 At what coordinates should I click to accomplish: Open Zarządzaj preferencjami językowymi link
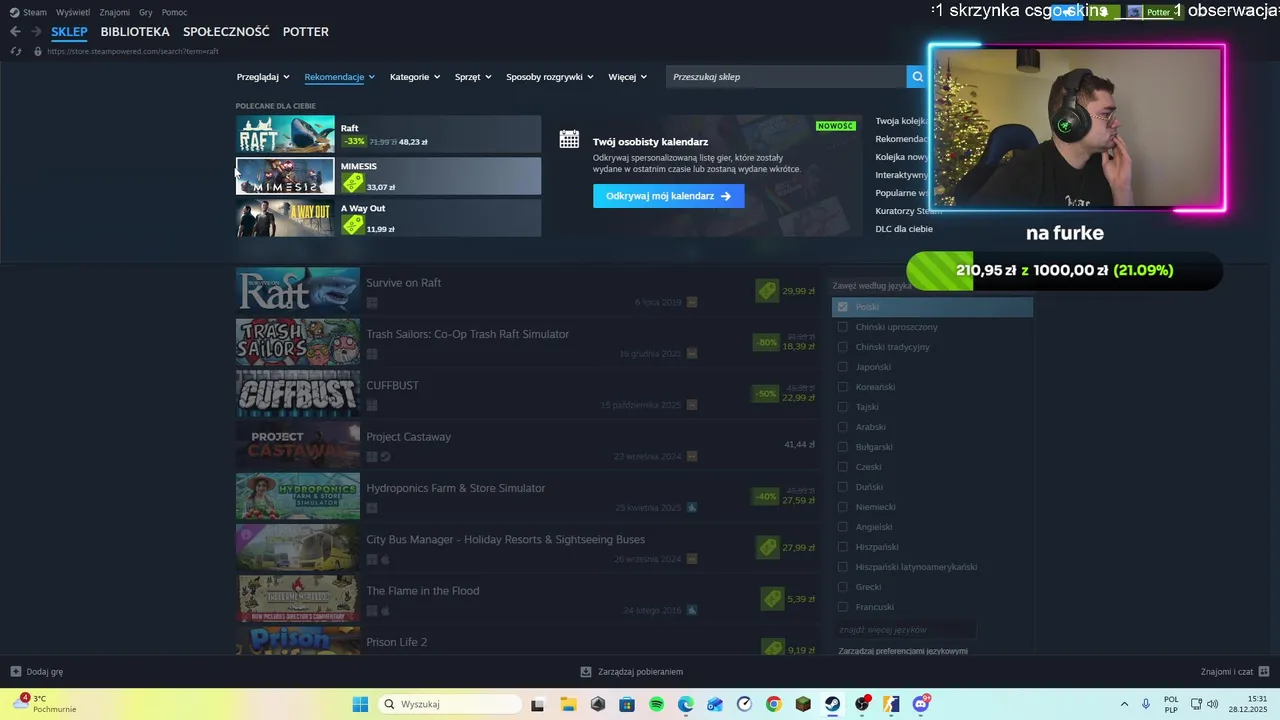click(903, 651)
